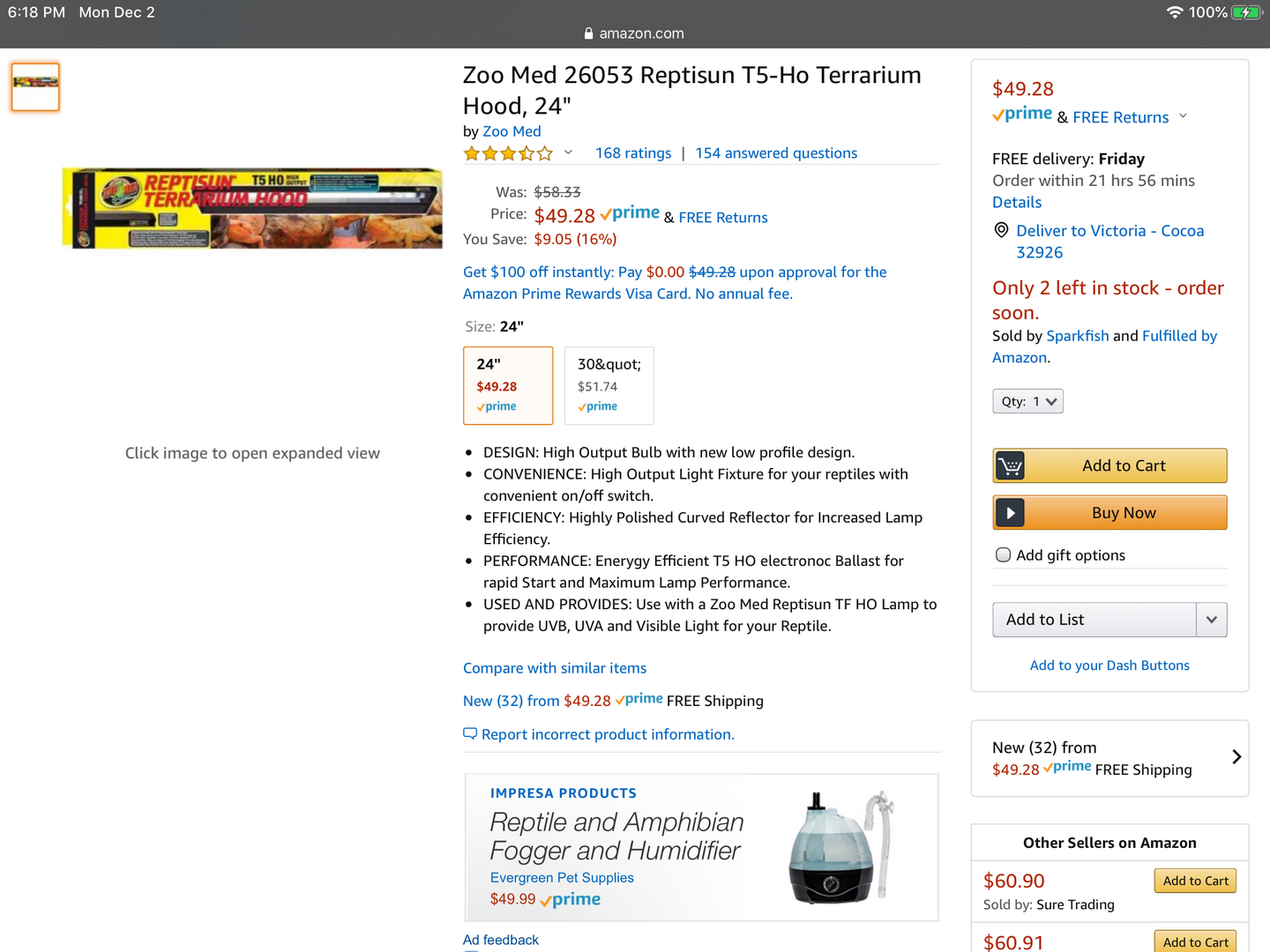This screenshot has height=952, width=1270.
Task: Select the 24" size option
Action: point(508,385)
